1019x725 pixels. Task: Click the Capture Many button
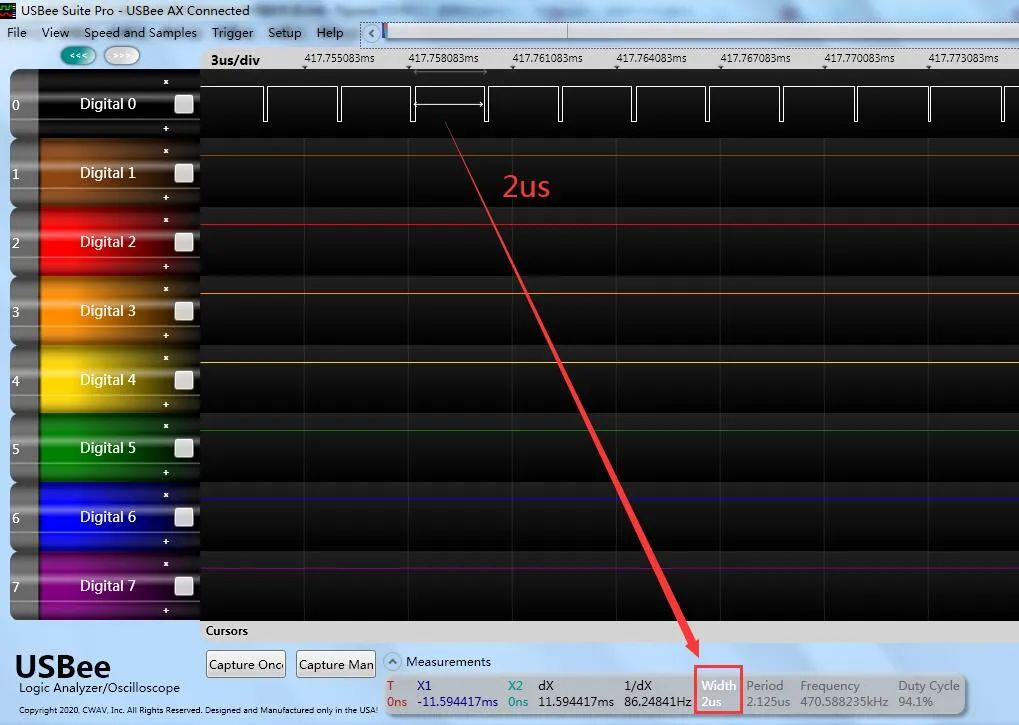(x=336, y=664)
